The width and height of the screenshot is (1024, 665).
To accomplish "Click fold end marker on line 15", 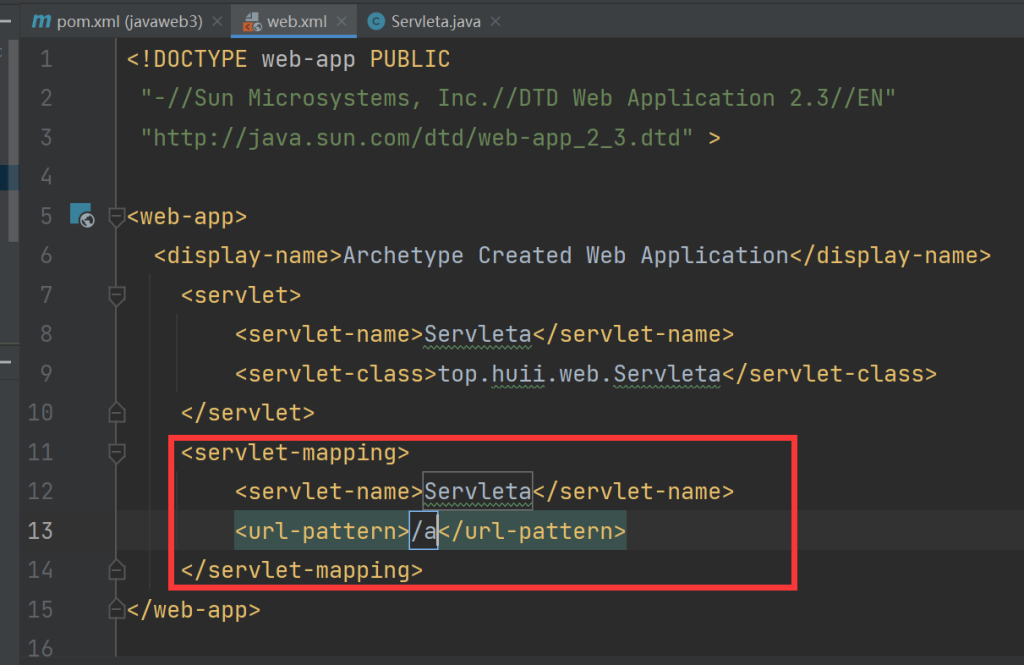I will click(x=116, y=609).
